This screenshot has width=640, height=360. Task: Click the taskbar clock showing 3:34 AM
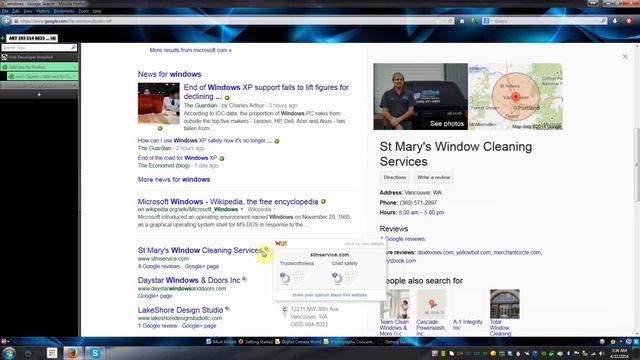pyautogui.click(x=619, y=353)
